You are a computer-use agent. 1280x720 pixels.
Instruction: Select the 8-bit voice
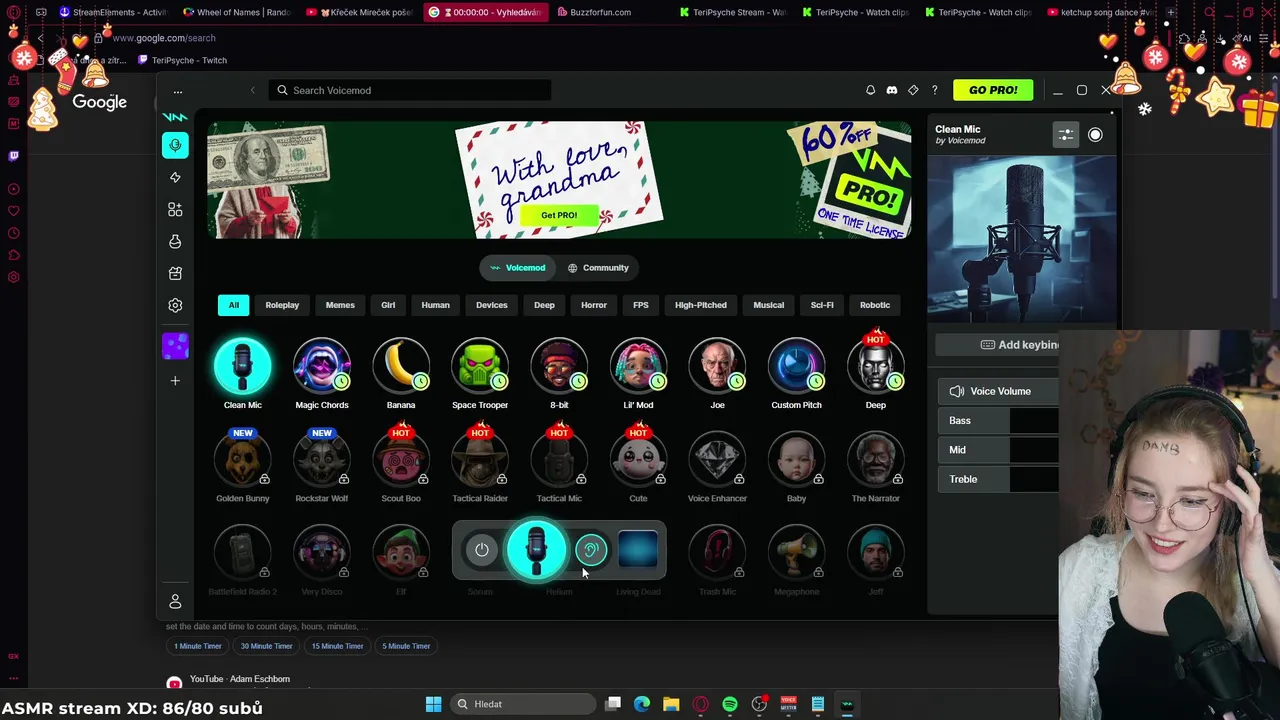559,366
